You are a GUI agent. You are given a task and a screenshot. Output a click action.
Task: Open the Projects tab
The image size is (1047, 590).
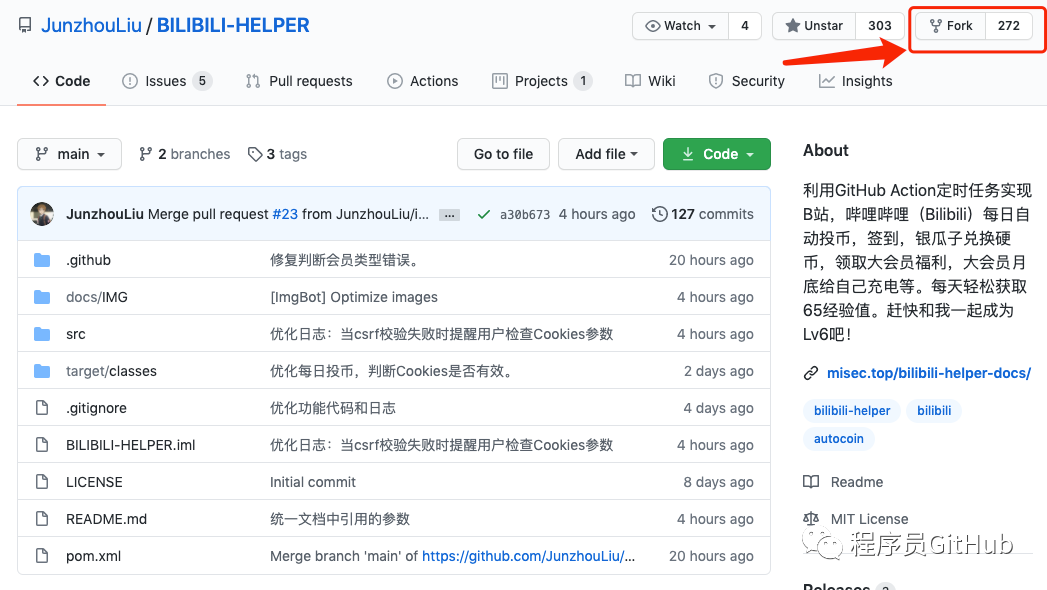point(542,81)
